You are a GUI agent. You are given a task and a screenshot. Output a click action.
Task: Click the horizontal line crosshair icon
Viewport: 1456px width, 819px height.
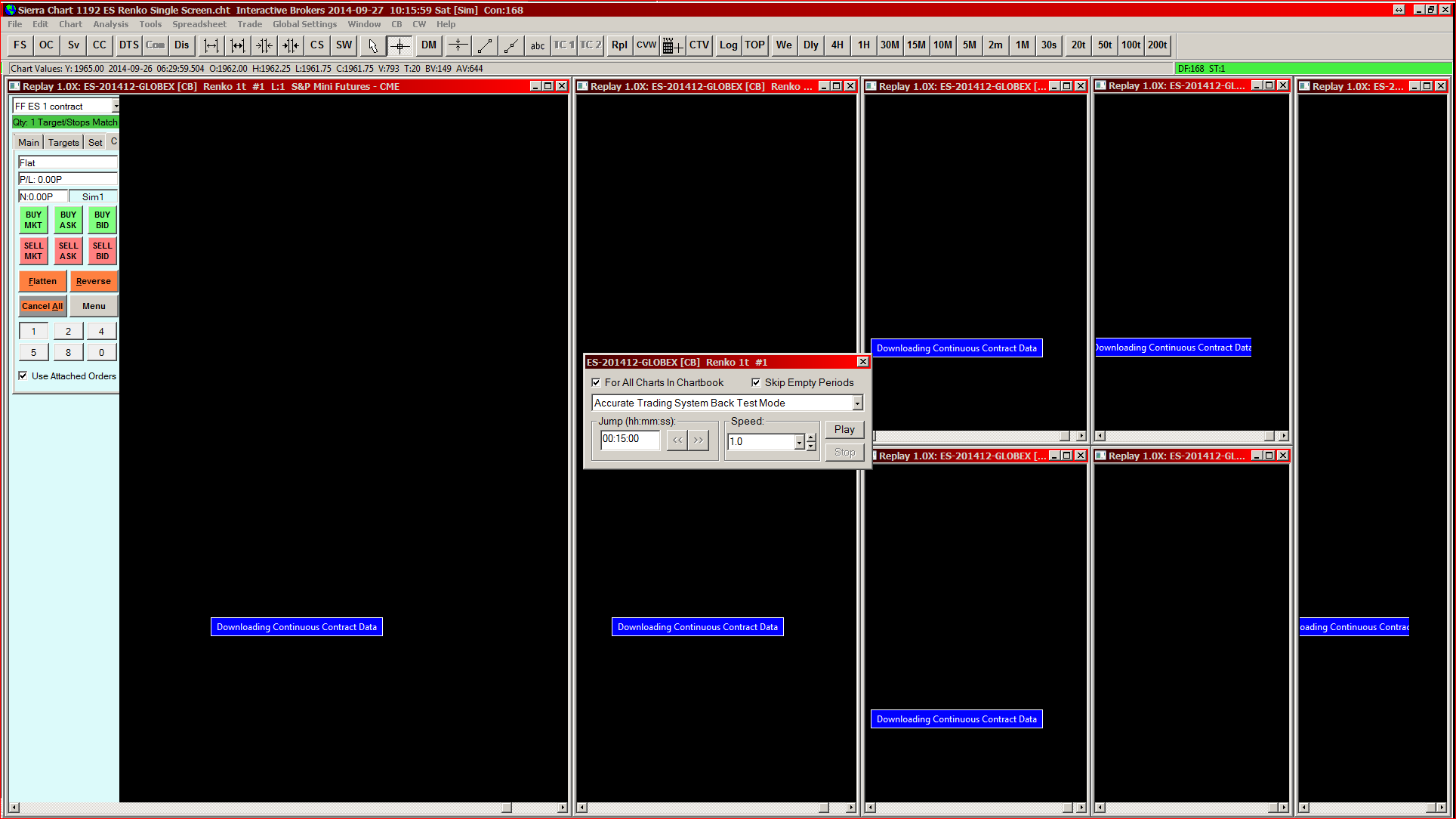[x=458, y=45]
